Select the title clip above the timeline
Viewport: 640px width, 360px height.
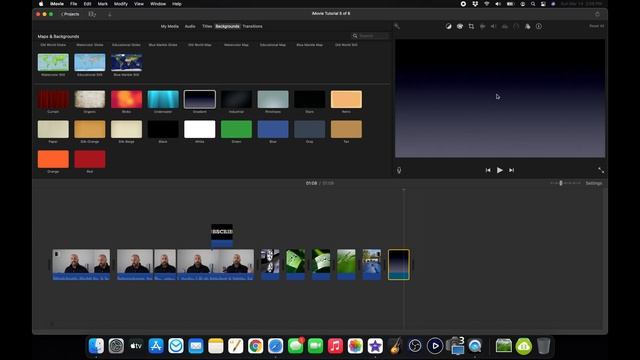point(222,236)
